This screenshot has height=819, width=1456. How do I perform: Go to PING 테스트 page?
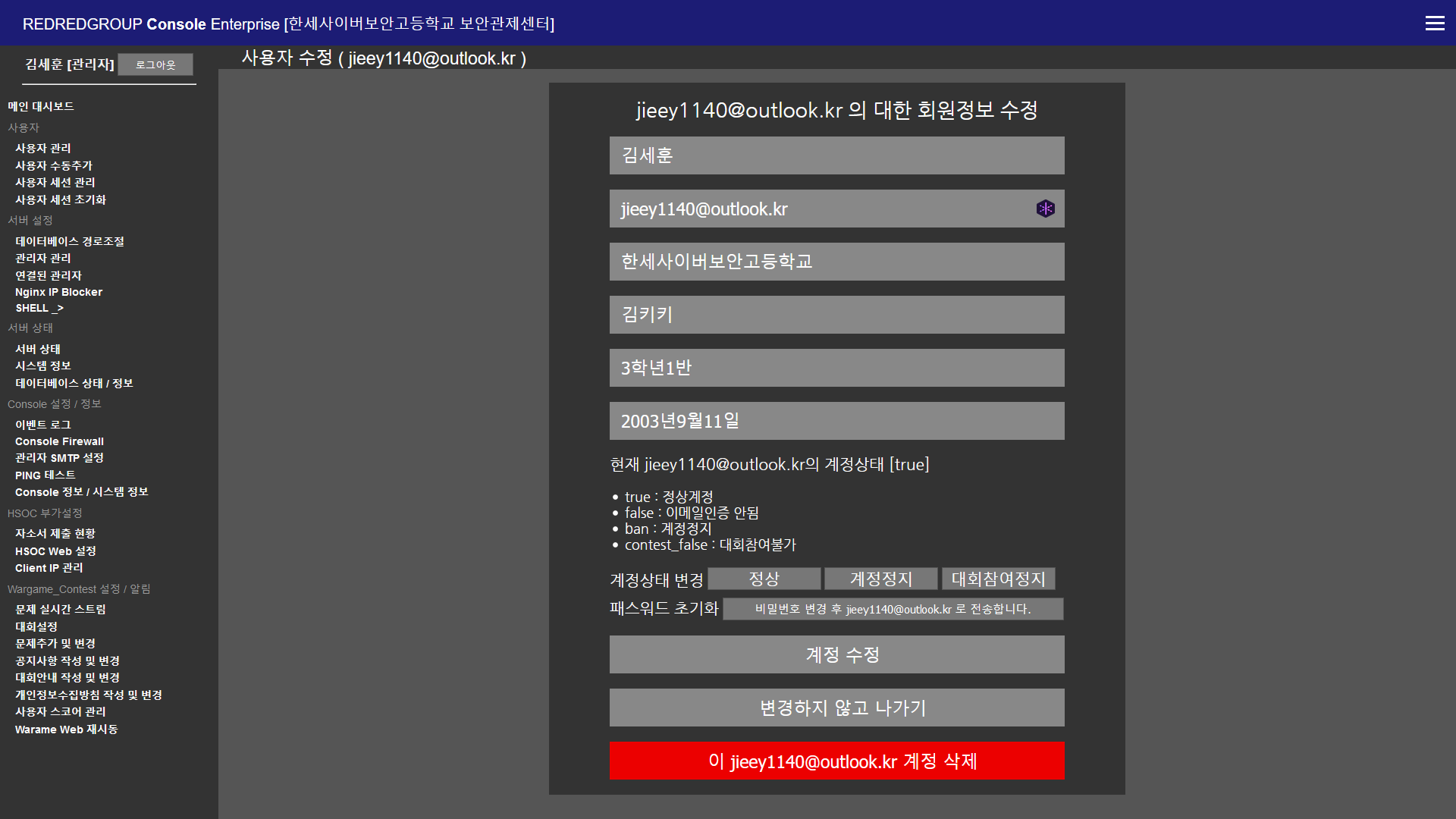click(x=45, y=475)
